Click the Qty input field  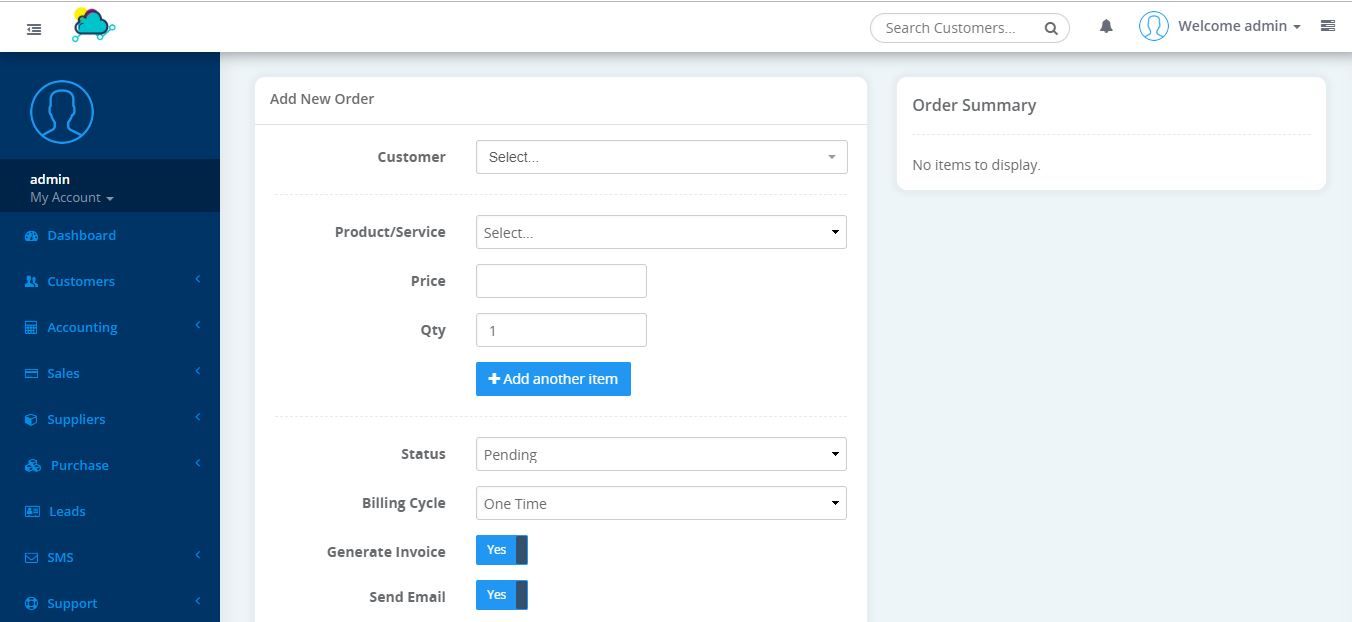(561, 330)
